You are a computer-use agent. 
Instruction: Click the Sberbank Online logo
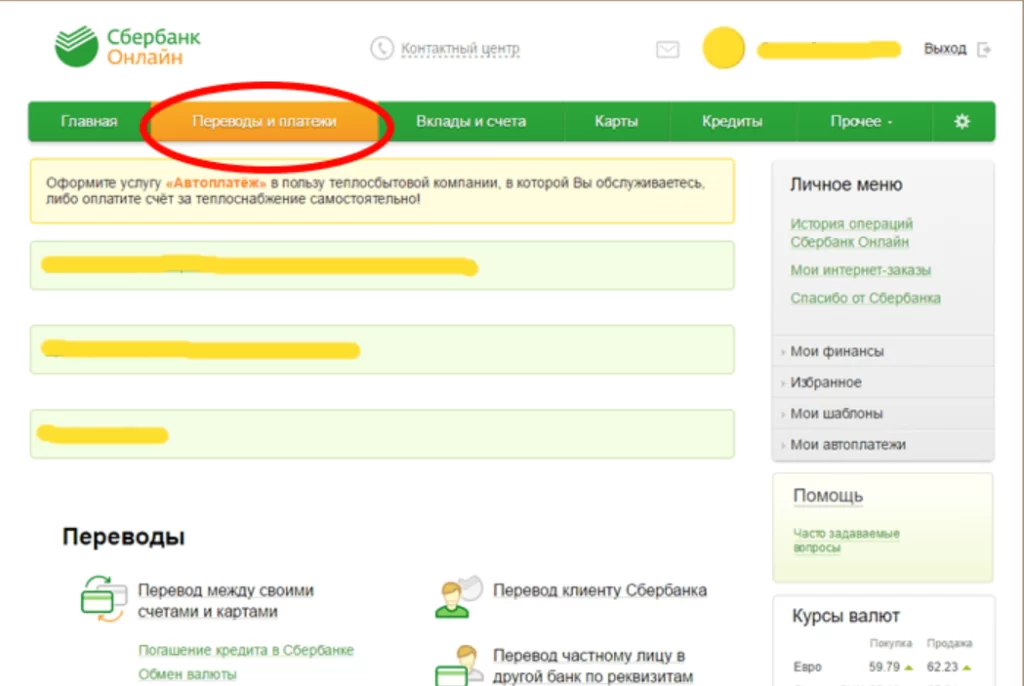pyautogui.click(x=128, y=47)
